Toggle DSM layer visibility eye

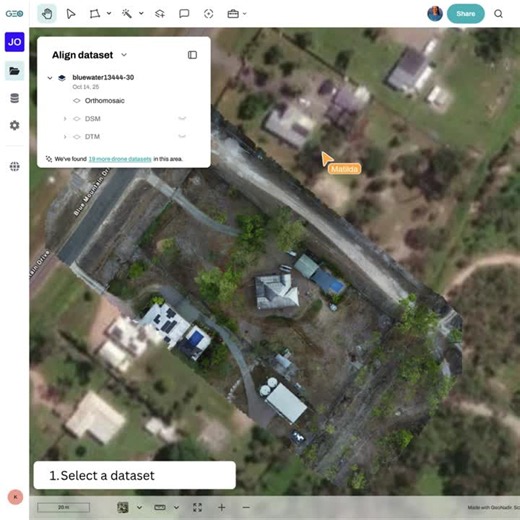[x=77, y=119]
